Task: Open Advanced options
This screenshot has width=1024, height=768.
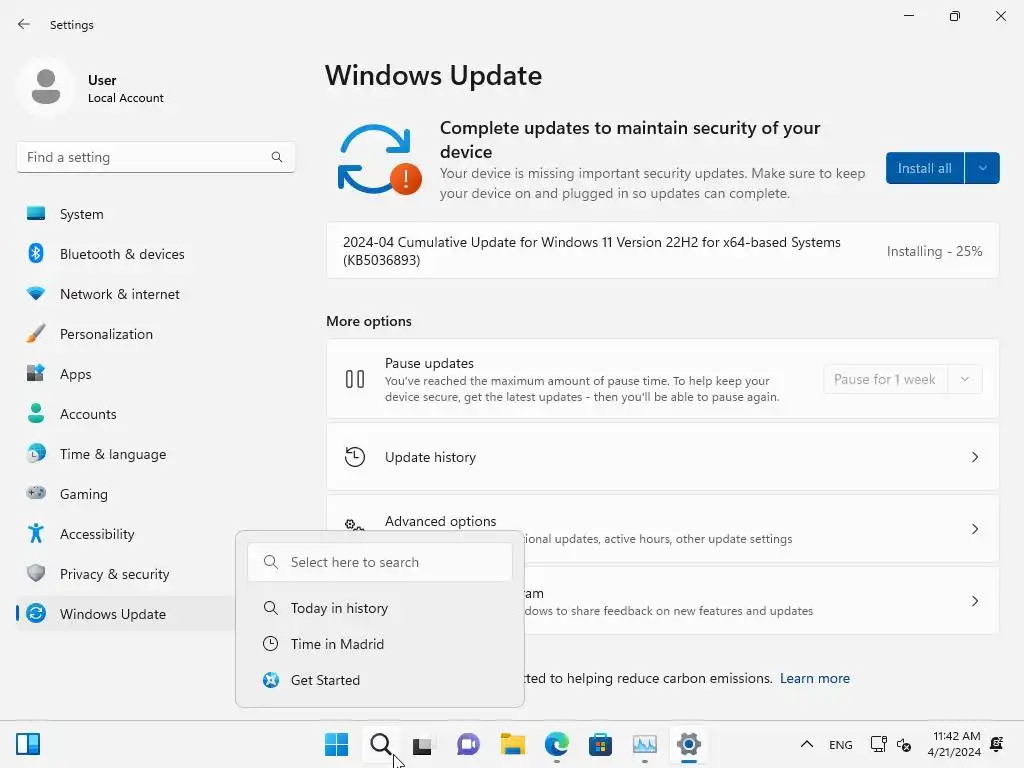Action: click(x=662, y=529)
